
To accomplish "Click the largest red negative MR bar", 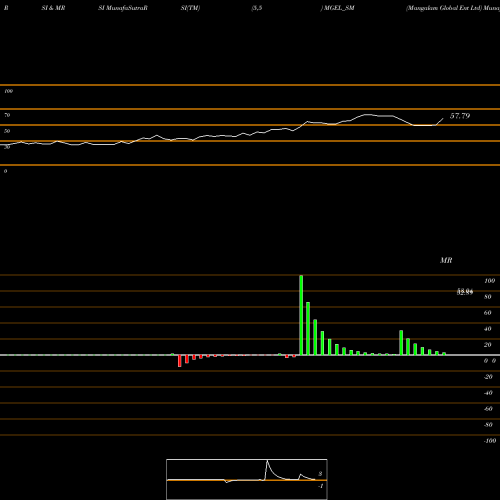I will click(180, 361).
